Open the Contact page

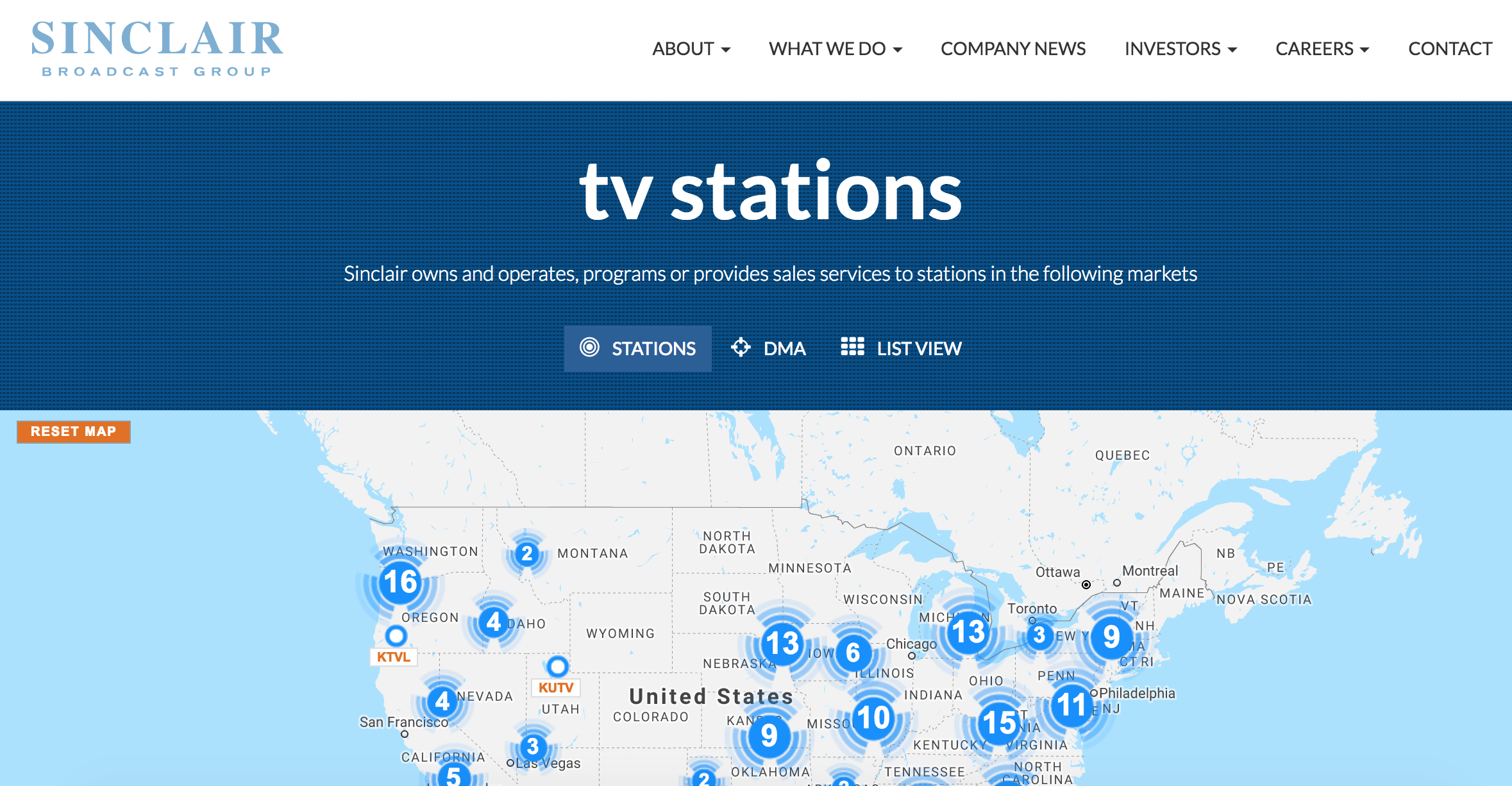(1450, 49)
